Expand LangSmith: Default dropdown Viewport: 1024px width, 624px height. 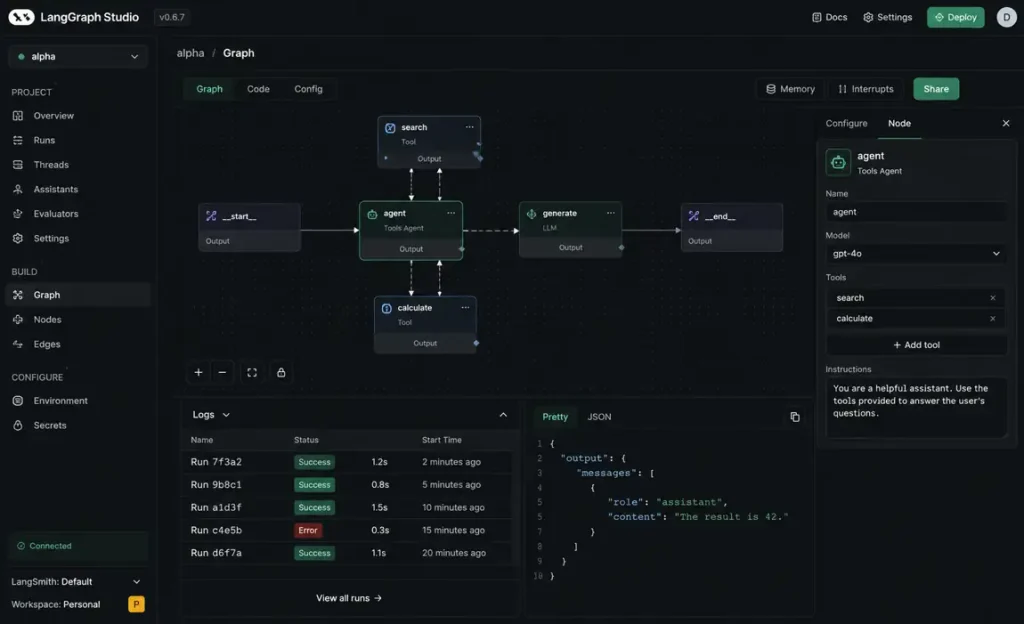point(76,582)
